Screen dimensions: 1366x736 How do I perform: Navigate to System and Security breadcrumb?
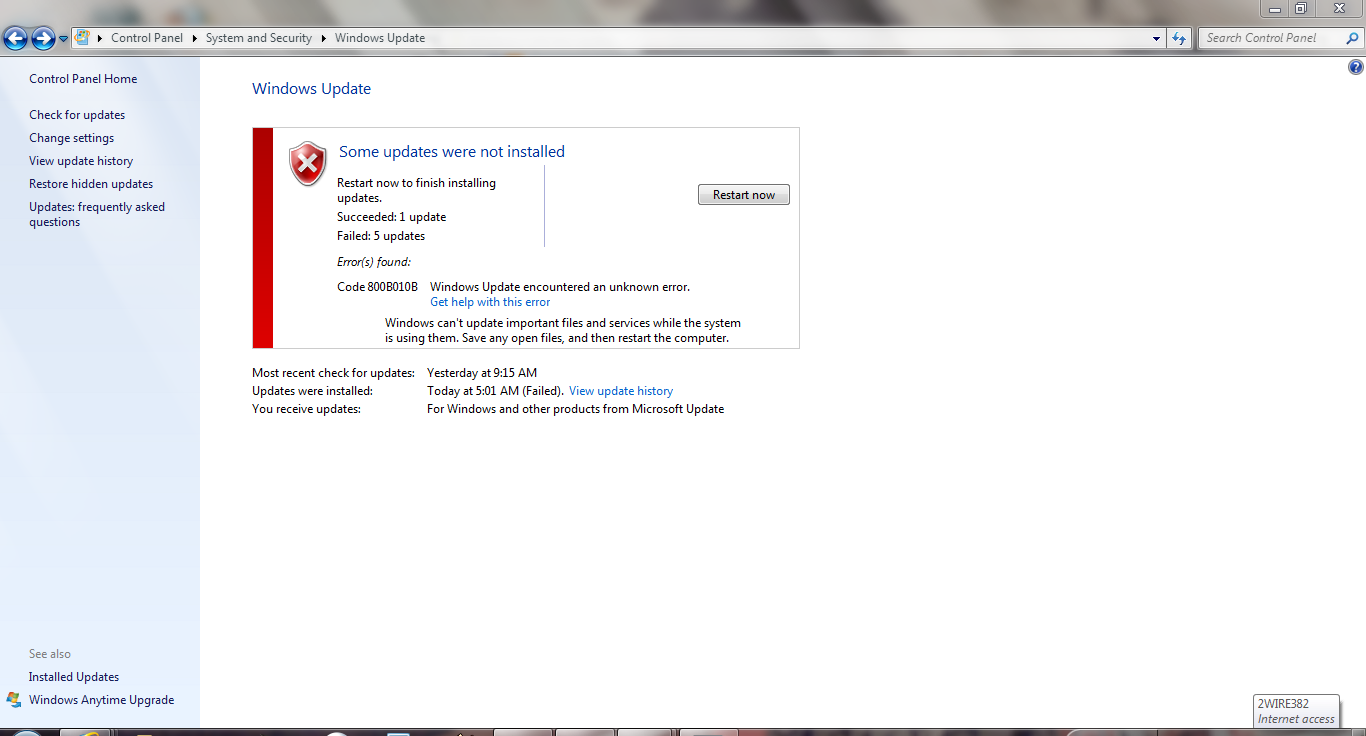259,38
